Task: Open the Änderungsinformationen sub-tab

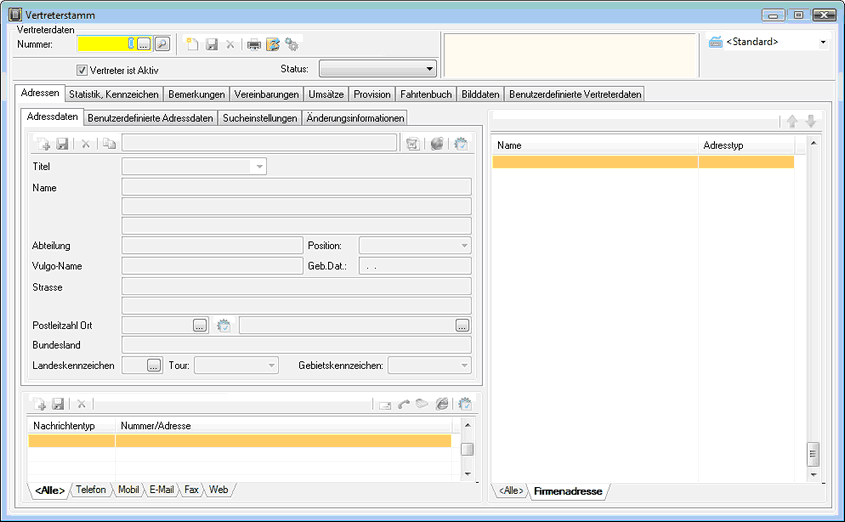Action: [355, 118]
